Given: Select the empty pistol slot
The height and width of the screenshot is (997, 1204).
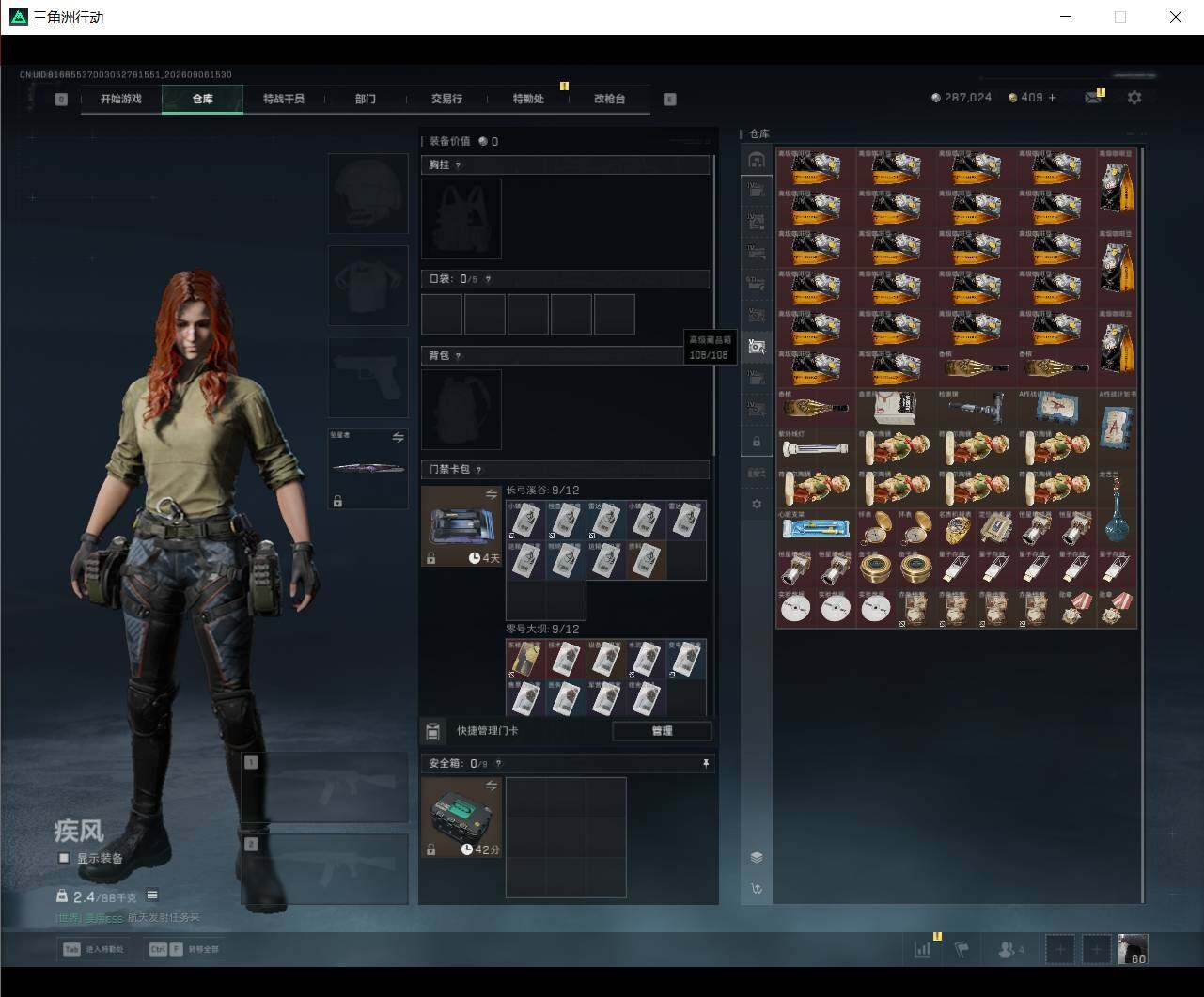Looking at the screenshot, I should [368, 378].
